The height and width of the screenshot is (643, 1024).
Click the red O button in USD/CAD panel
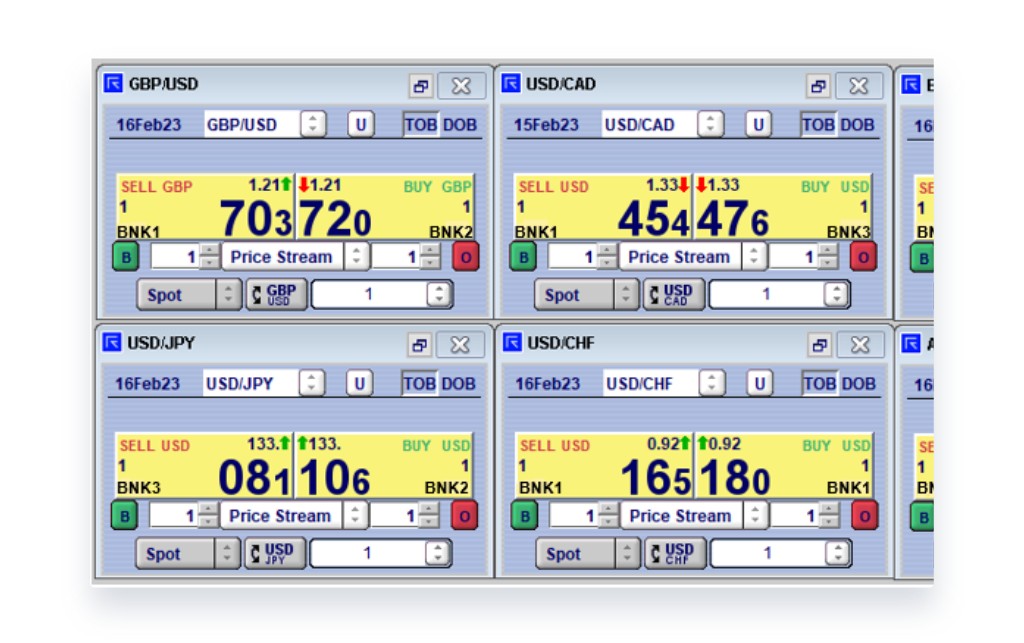(x=863, y=257)
